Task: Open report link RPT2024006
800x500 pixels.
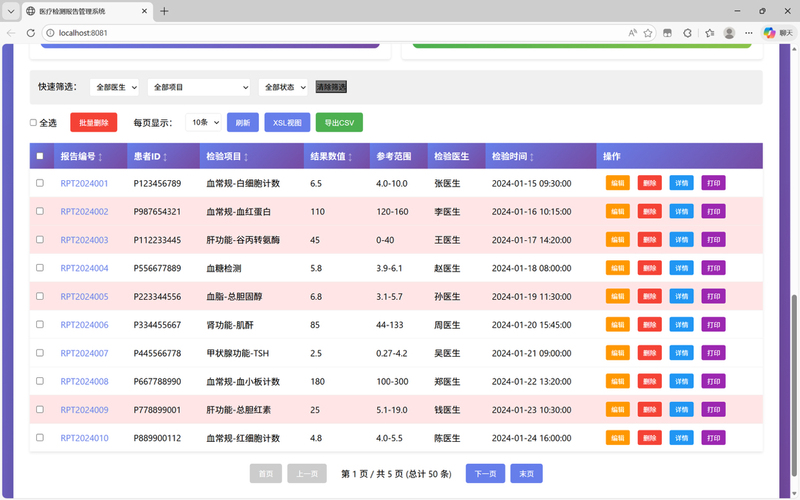Action: pyautogui.click(x=84, y=325)
